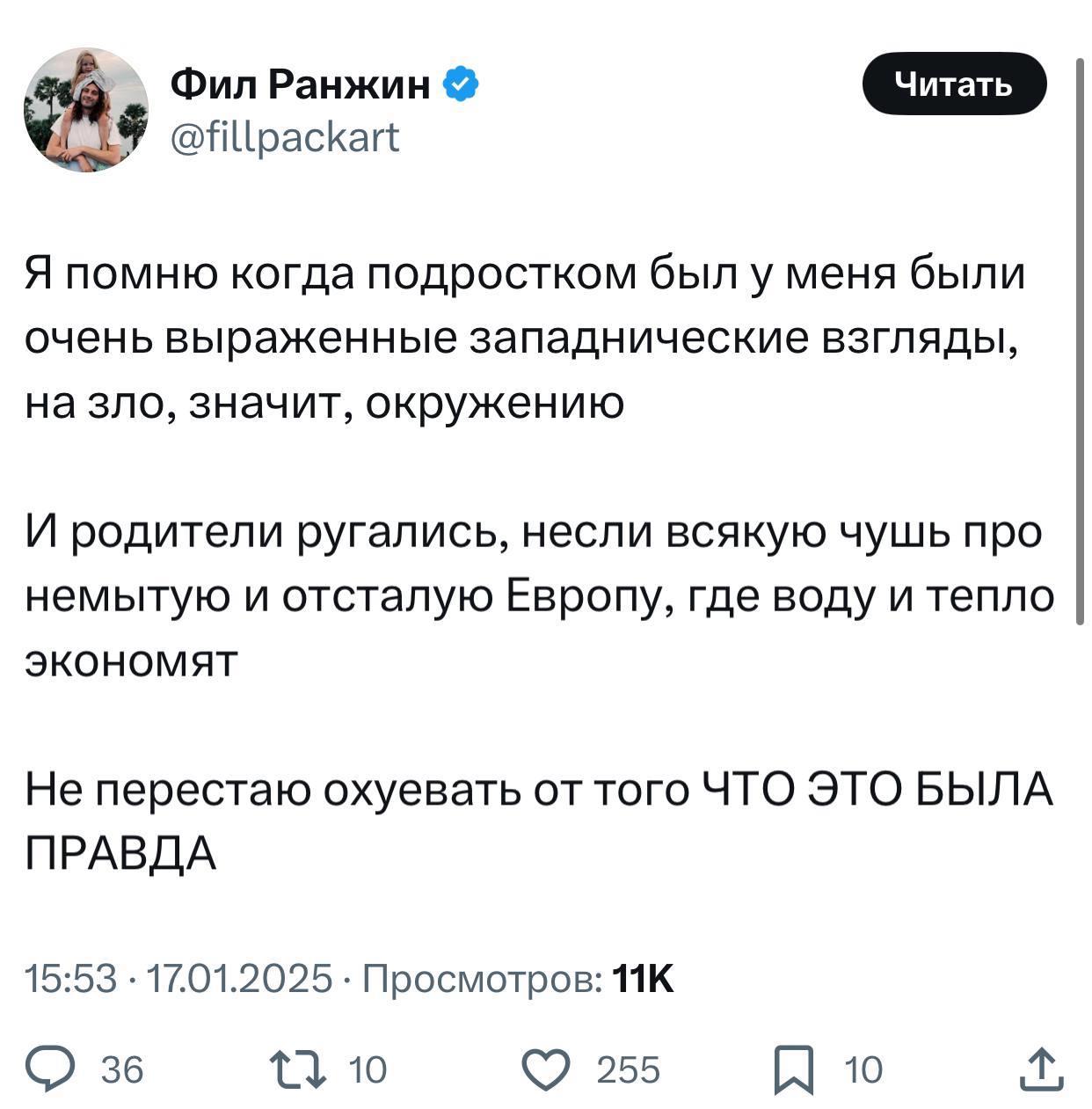Image resolution: width=1092 pixels, height=1109 pixels.
Task: Click the 36 replies count
Action: pyautogui.click(x=122, y=1070)
